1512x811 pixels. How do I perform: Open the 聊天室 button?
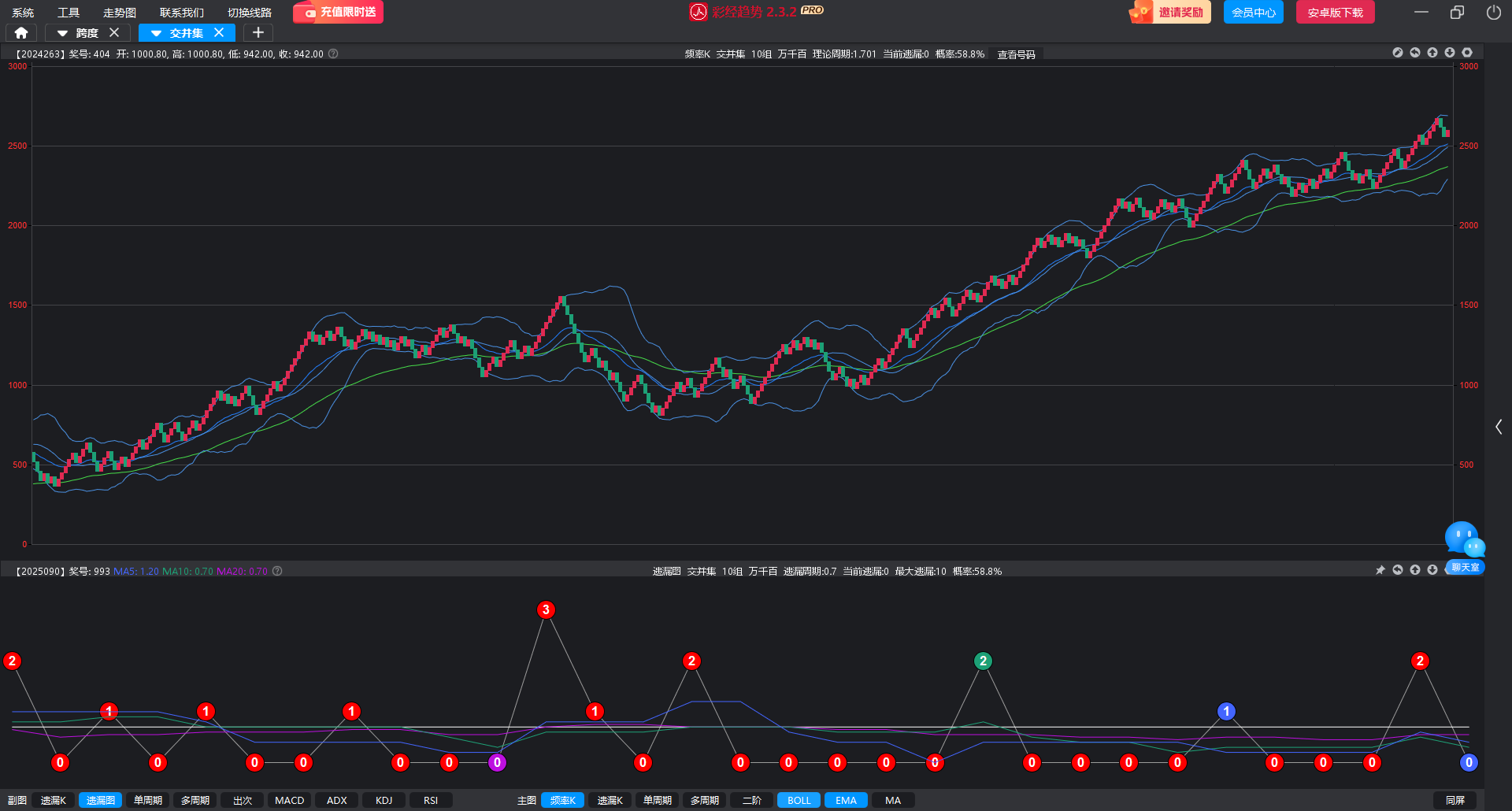(x=1466, y=567)
